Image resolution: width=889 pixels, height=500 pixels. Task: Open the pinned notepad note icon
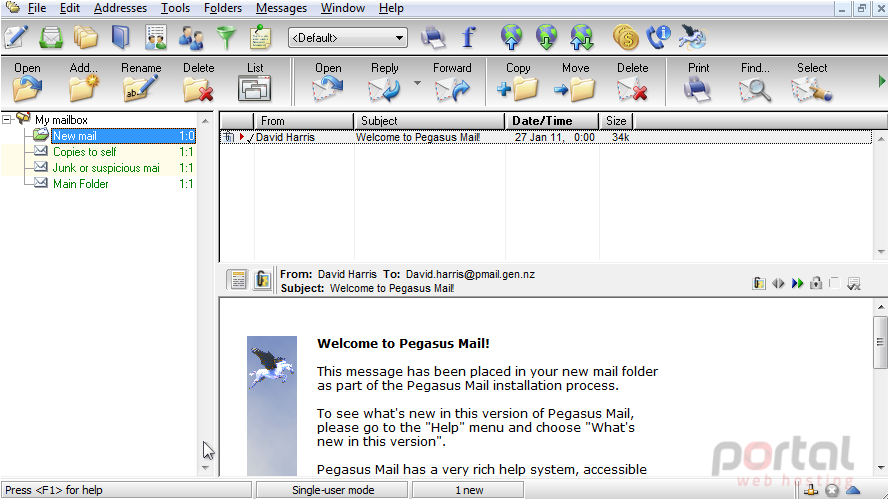click(x=261, y=37)
